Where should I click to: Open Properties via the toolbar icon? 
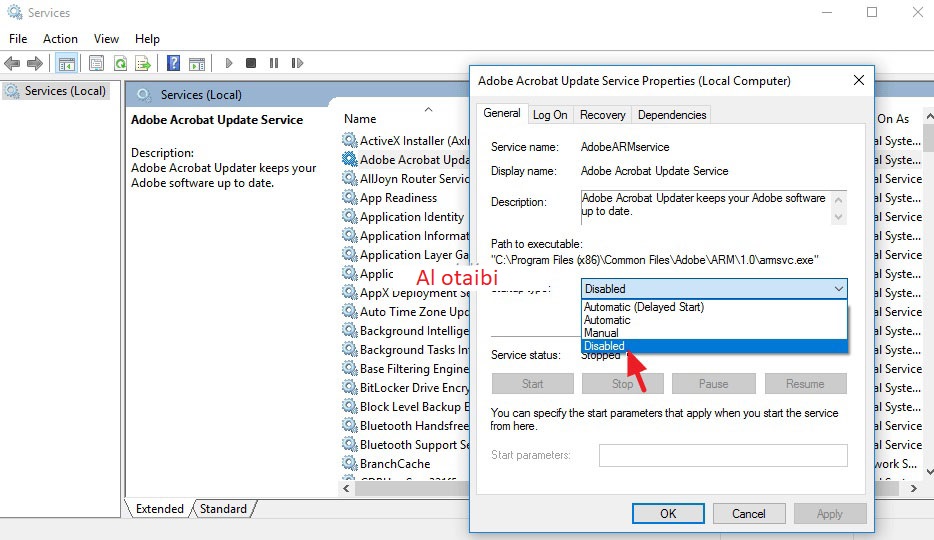pyautogui.click(x=96, y=63)
